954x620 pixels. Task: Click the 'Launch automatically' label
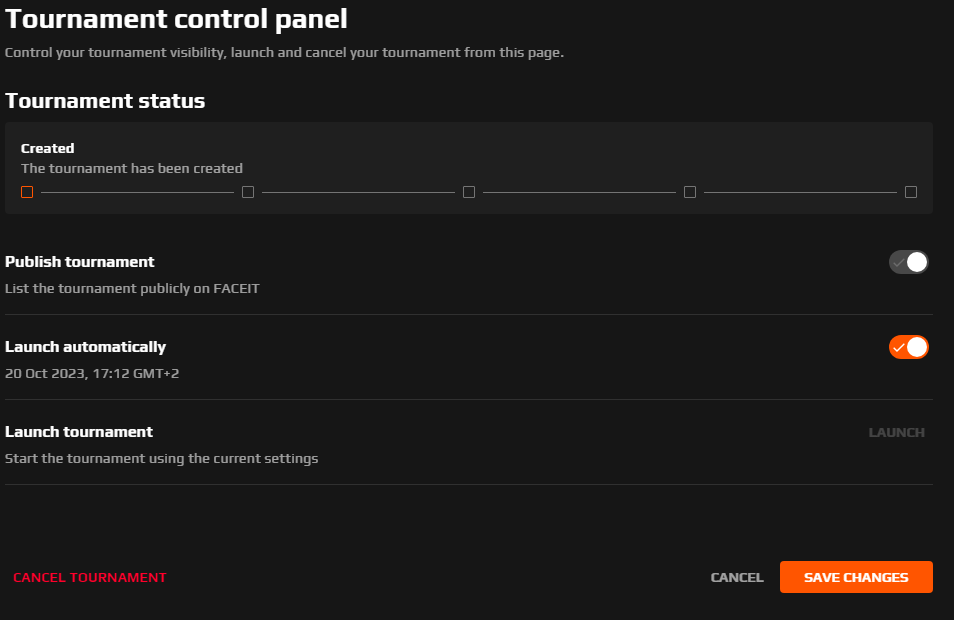[86, 347]
